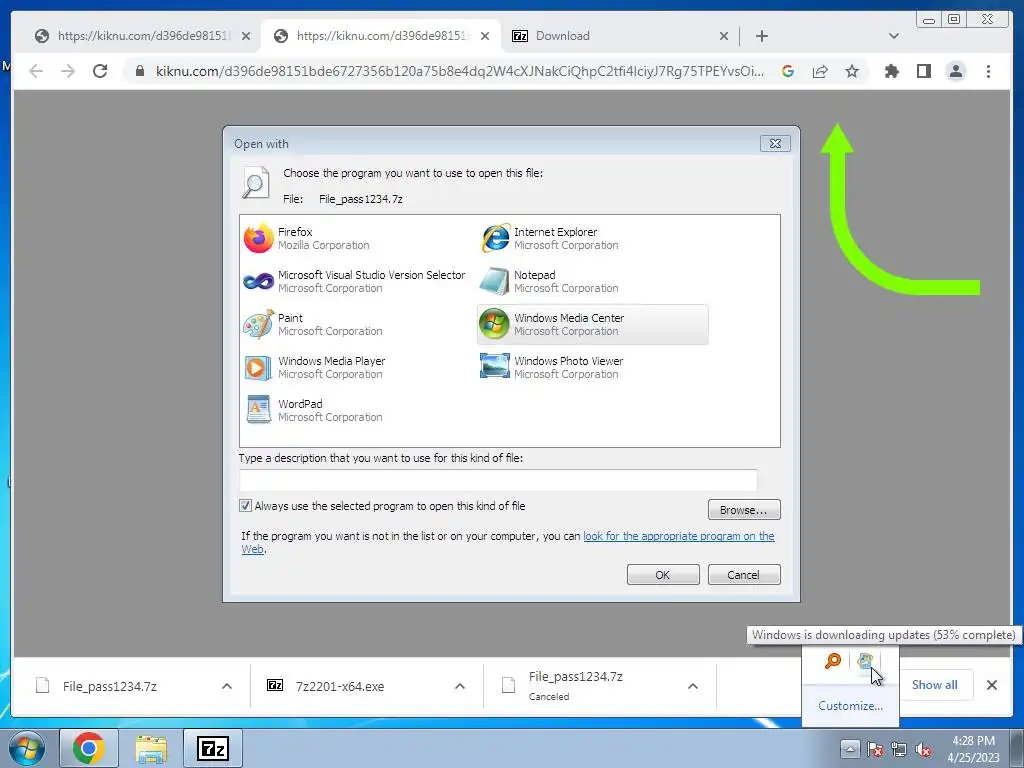Click Customize... in tray popup
The image size is (1024, 768).
[x=850, y=705]
